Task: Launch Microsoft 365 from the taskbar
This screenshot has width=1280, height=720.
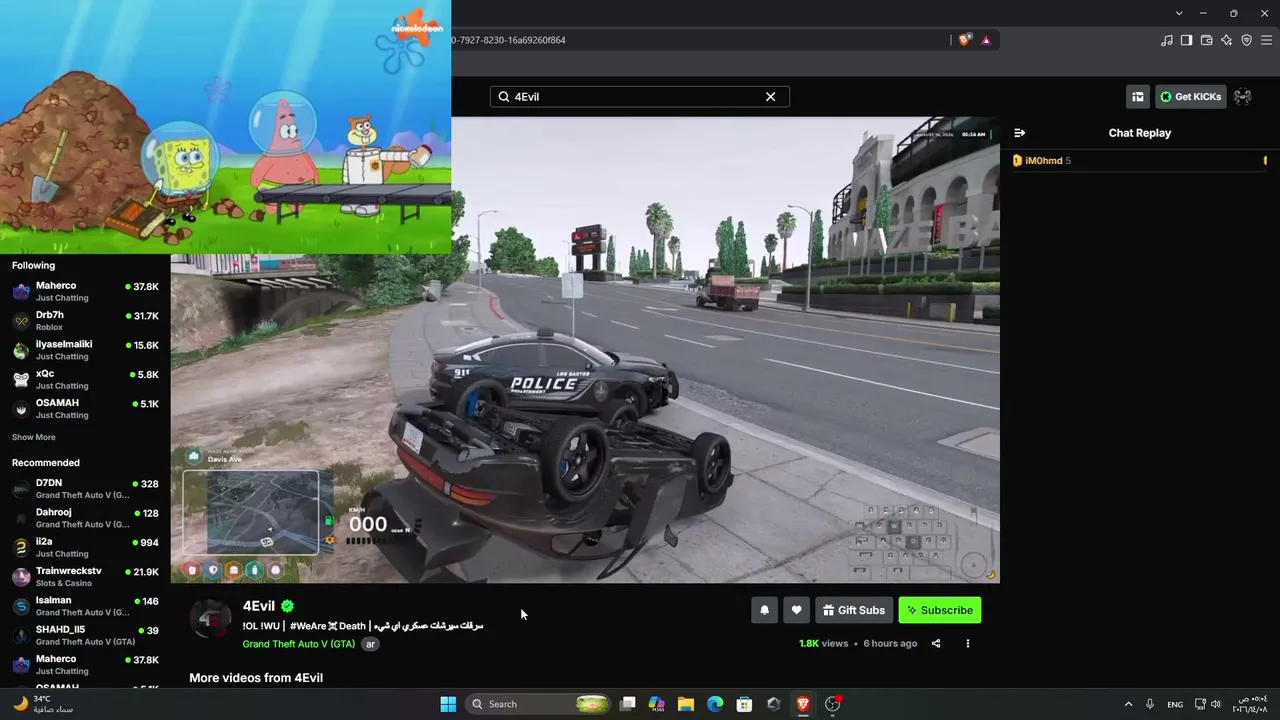Action: (x=657, y=704)
